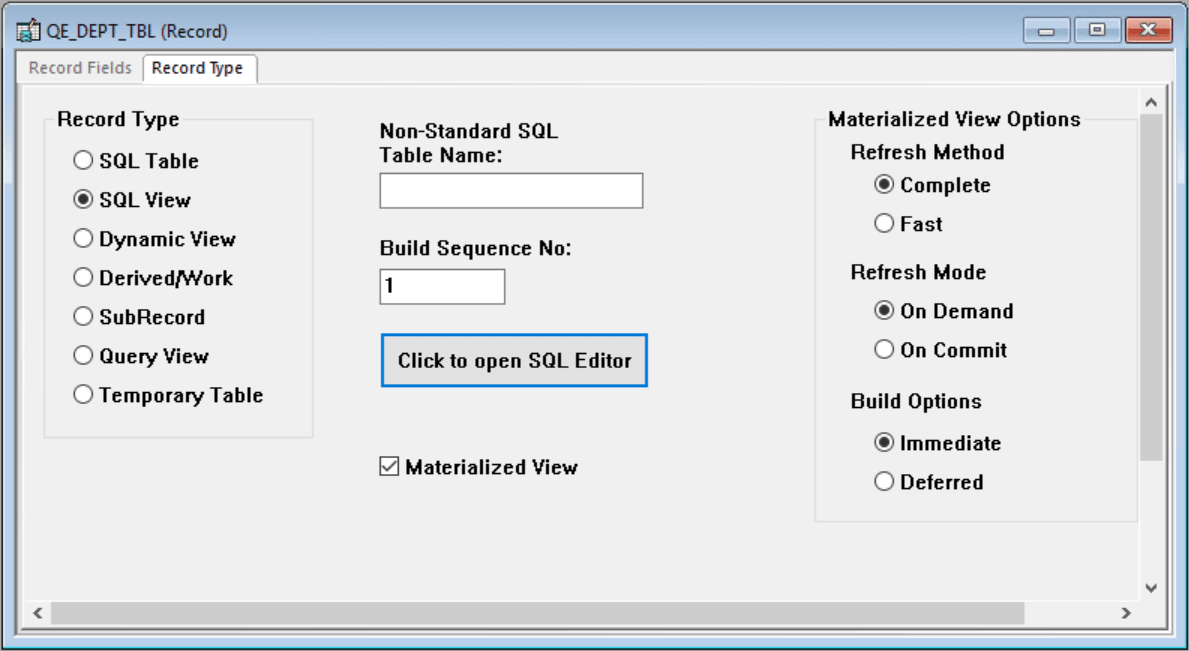Select the Derived/Work record type
1189x651 pixels.
point(84,277)
